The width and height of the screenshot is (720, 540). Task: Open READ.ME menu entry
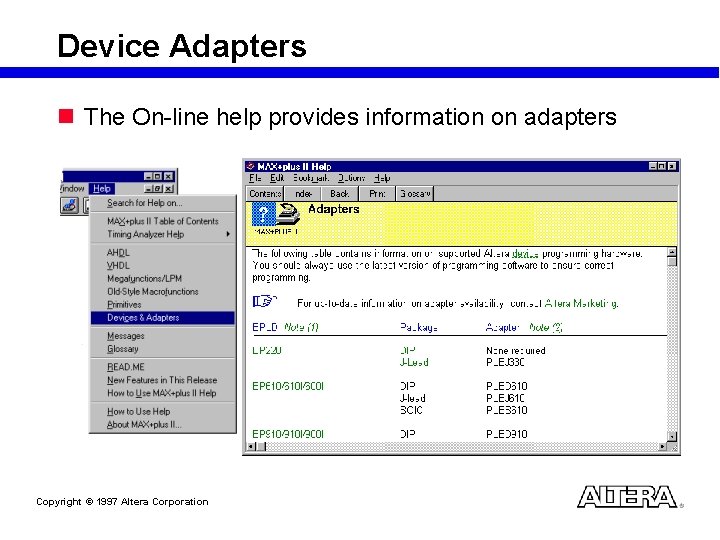(x=125, y=367)
